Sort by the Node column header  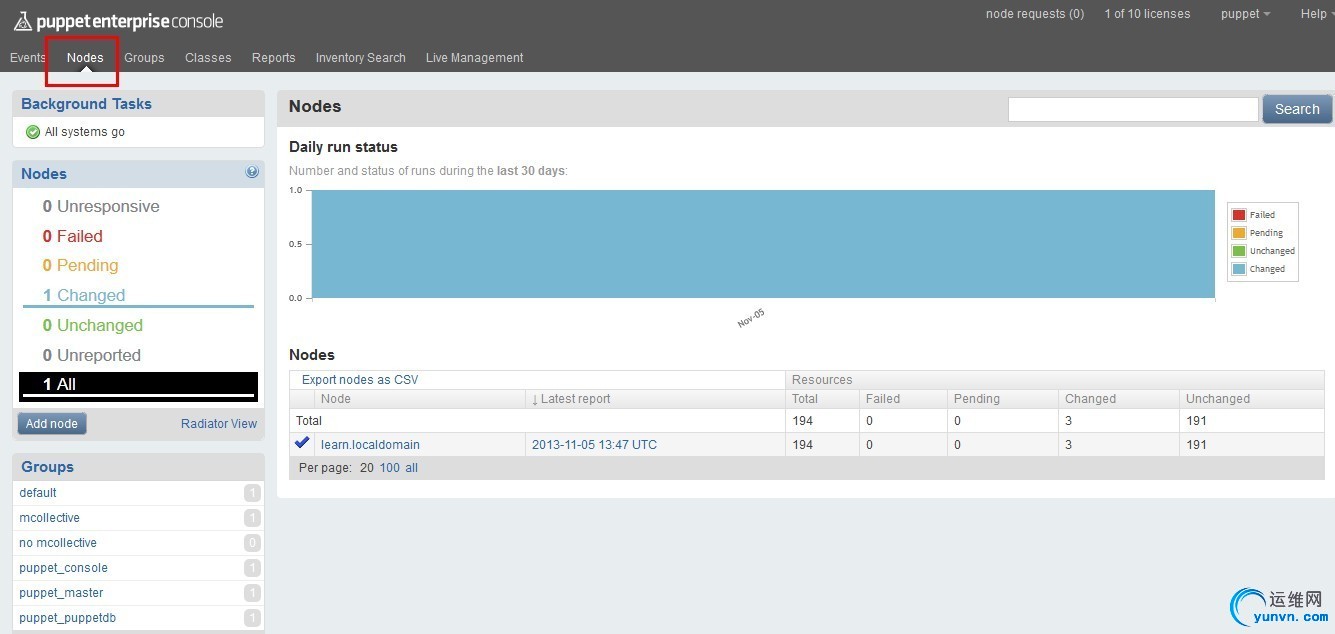[x=336, y=399]
